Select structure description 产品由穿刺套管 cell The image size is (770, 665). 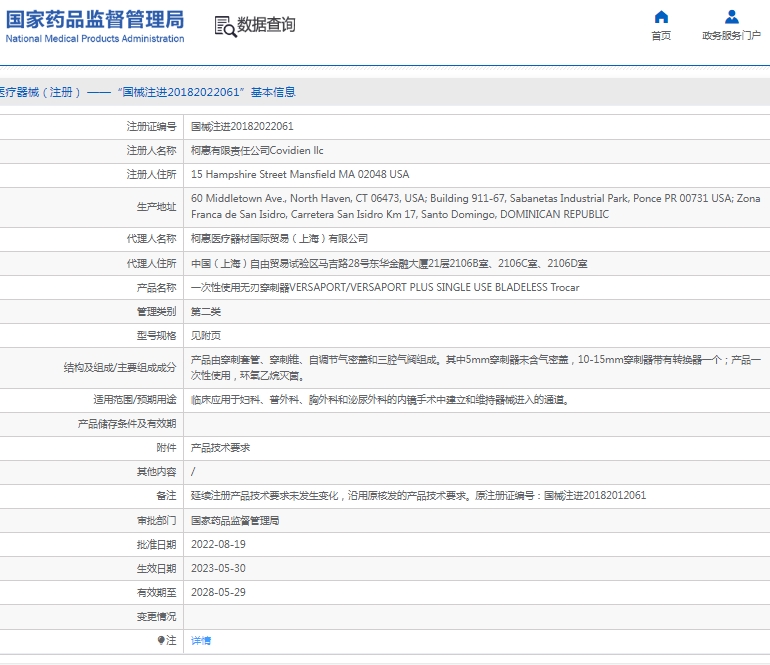[475, 368]
